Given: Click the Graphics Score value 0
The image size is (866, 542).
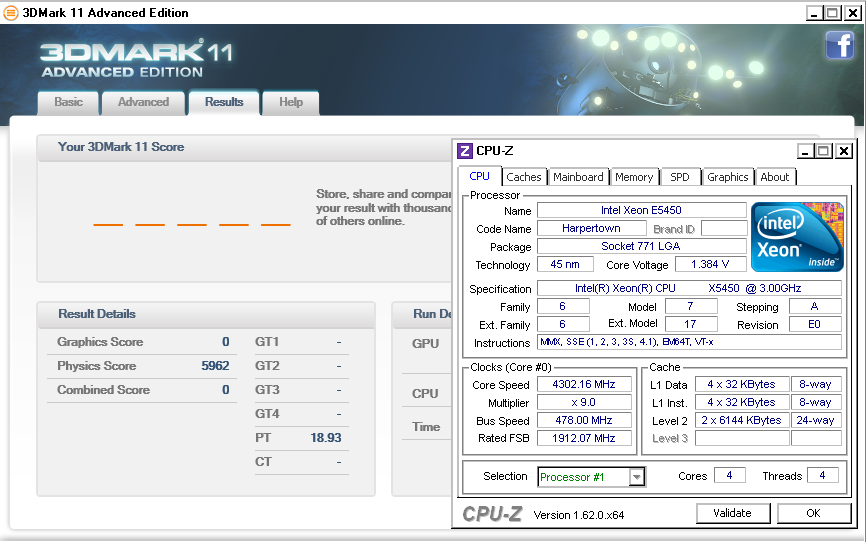Looking at the screenshot, I should pos(225,342).
